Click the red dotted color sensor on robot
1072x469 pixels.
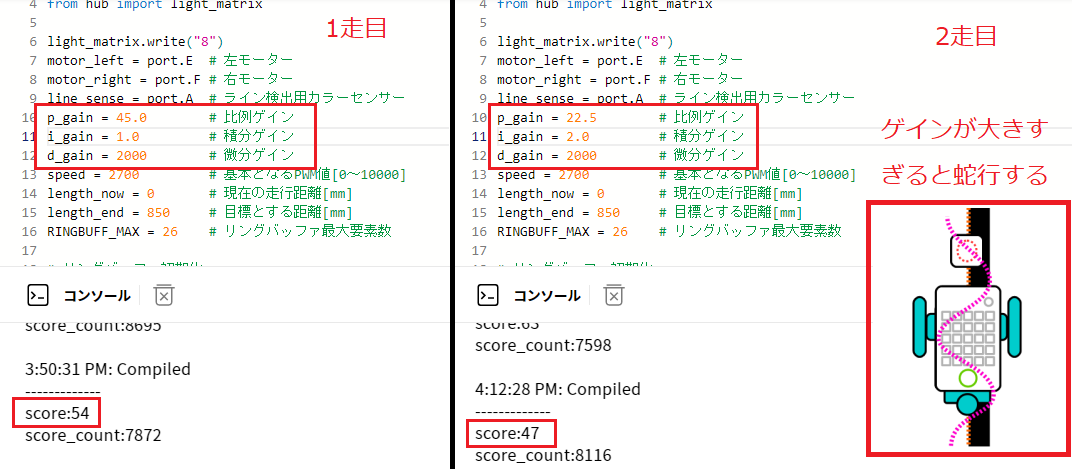(x=967, y=250)
